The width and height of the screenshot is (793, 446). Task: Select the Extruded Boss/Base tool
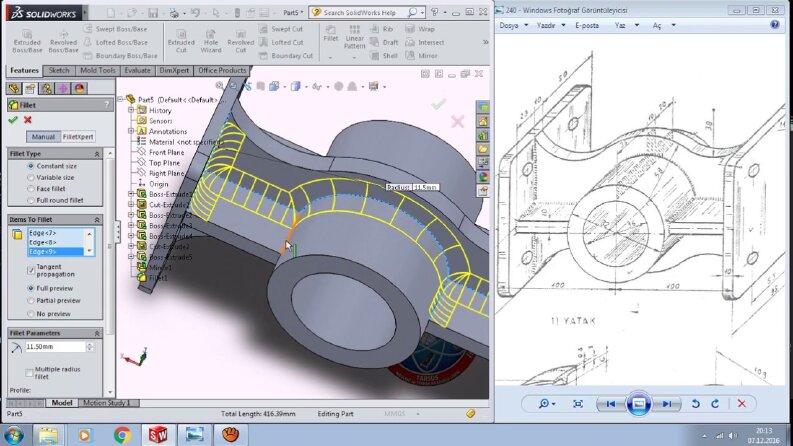27,41
